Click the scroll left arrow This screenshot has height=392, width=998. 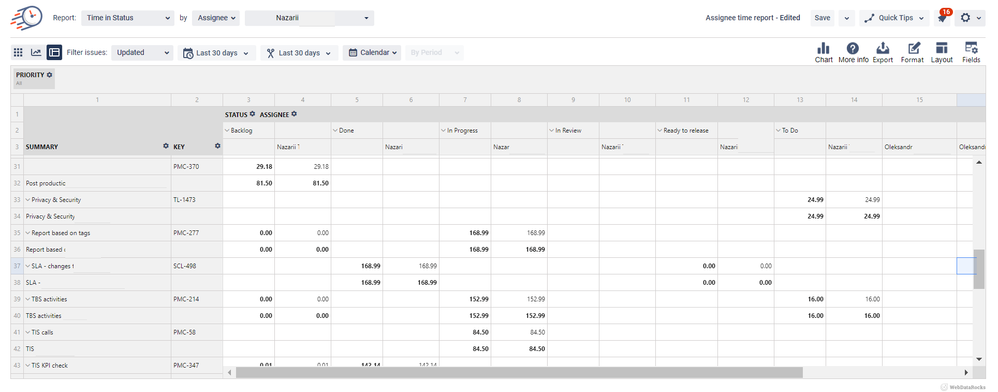pos(230,372)
